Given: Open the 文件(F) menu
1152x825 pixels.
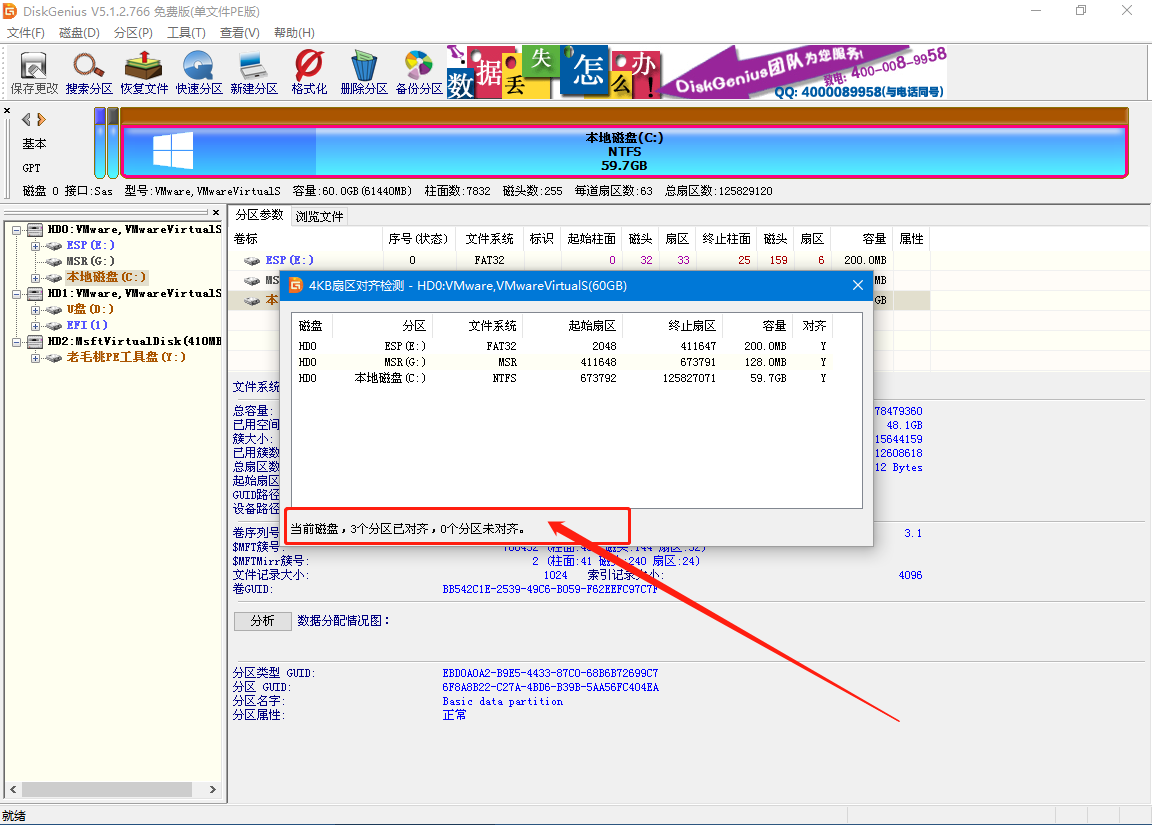Looking at the screenshot, I should pos(26,32).
